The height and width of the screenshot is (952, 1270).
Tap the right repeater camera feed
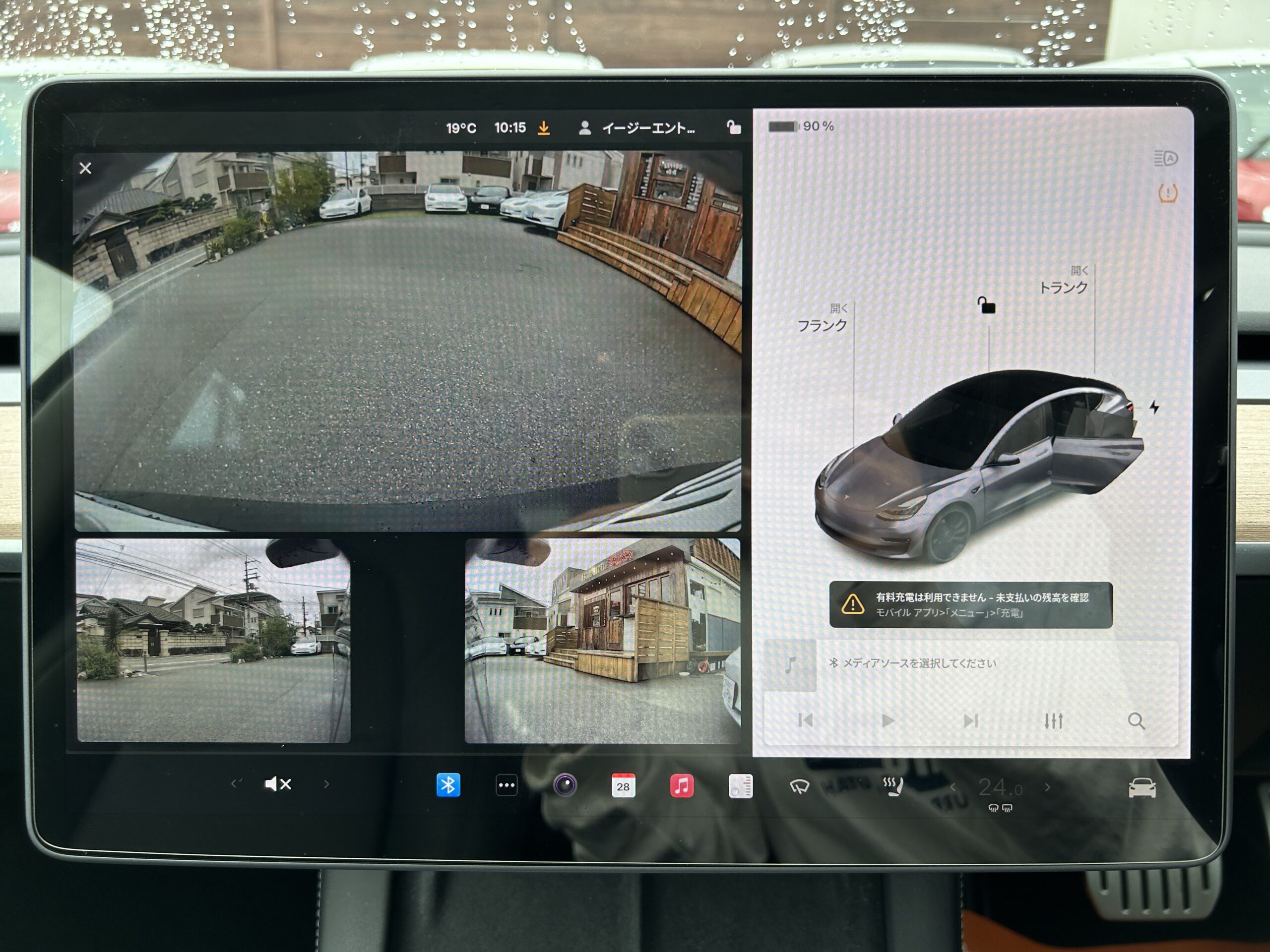602,641
